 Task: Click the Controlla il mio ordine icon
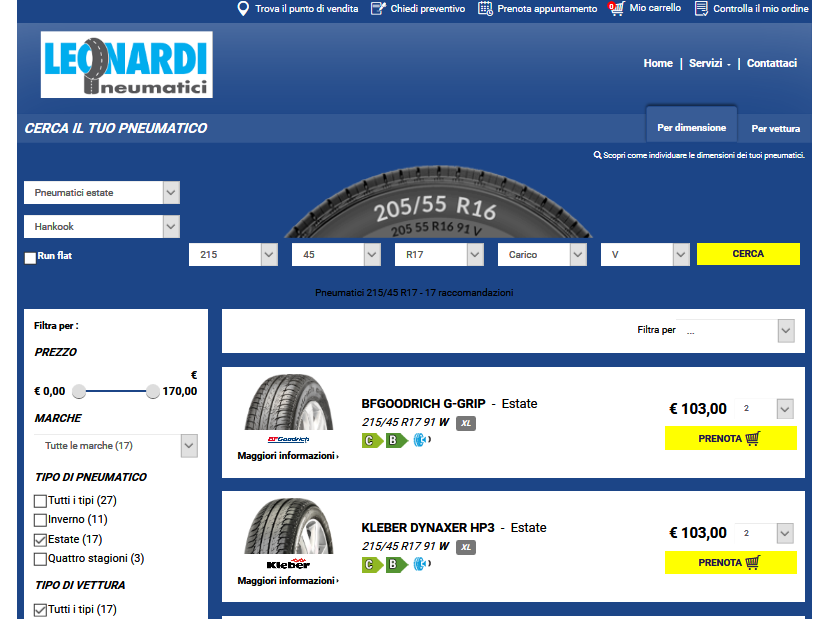click(701, 8)
